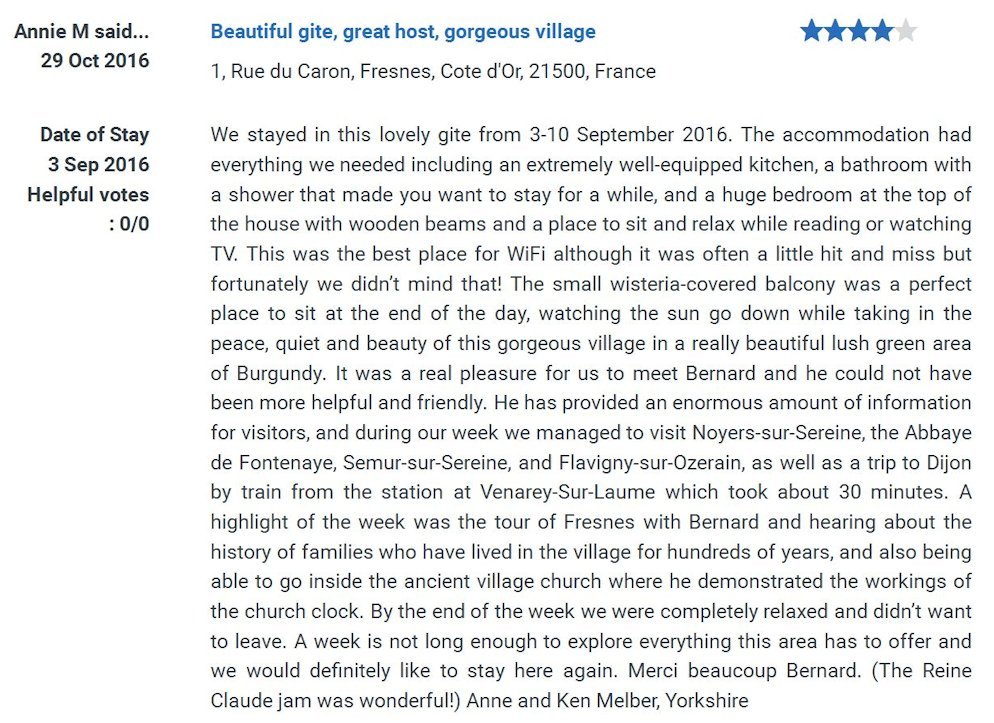Click the 'Helpful votes' label

click(x=88, y=195)
